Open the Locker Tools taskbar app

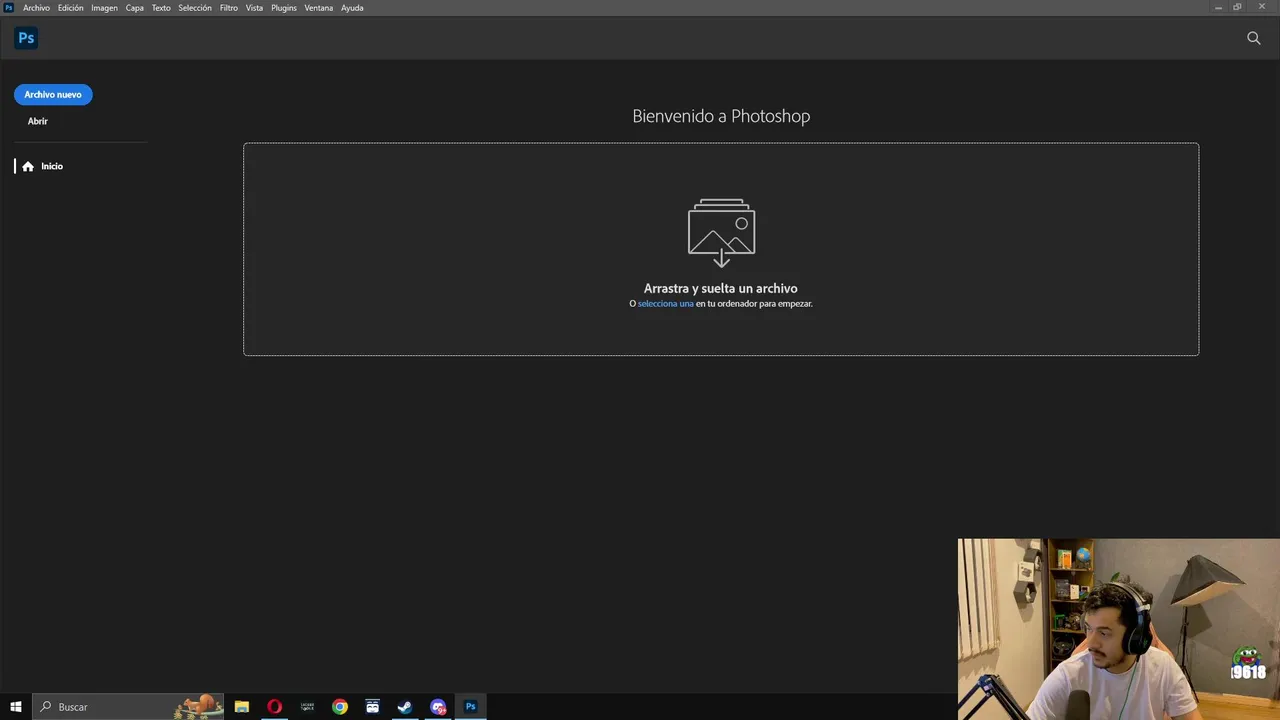pos(308,707)
